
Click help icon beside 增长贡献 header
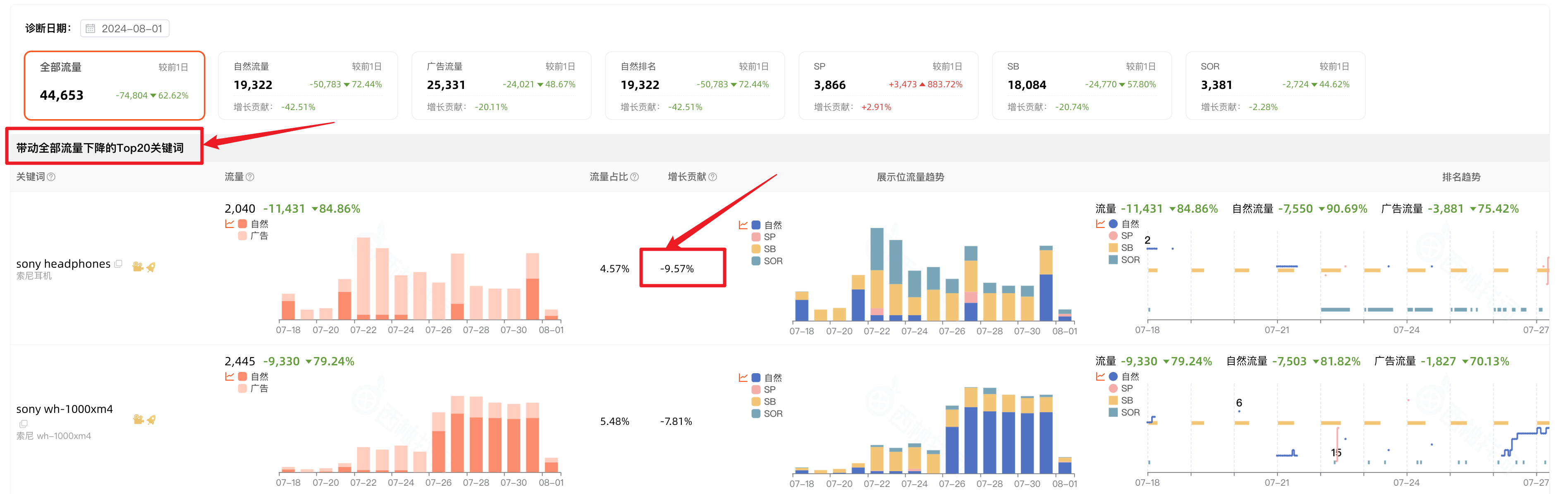pos(713,177)
